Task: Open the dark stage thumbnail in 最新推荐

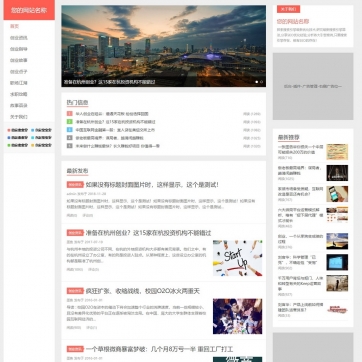Action: [337, 173]
